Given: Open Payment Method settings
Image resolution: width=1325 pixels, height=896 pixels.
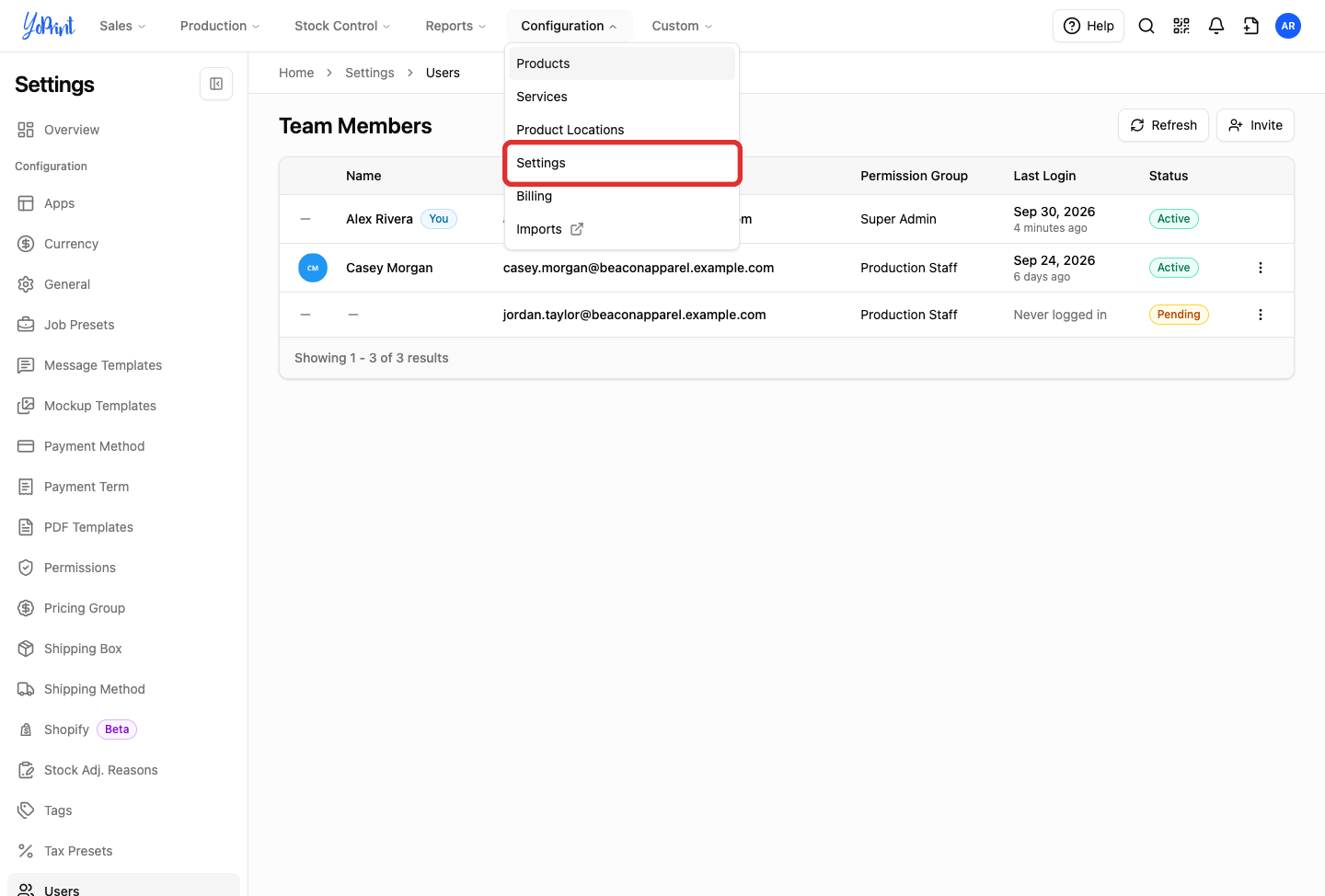Looking at the screenshot, I should click(x=123, y=446).
